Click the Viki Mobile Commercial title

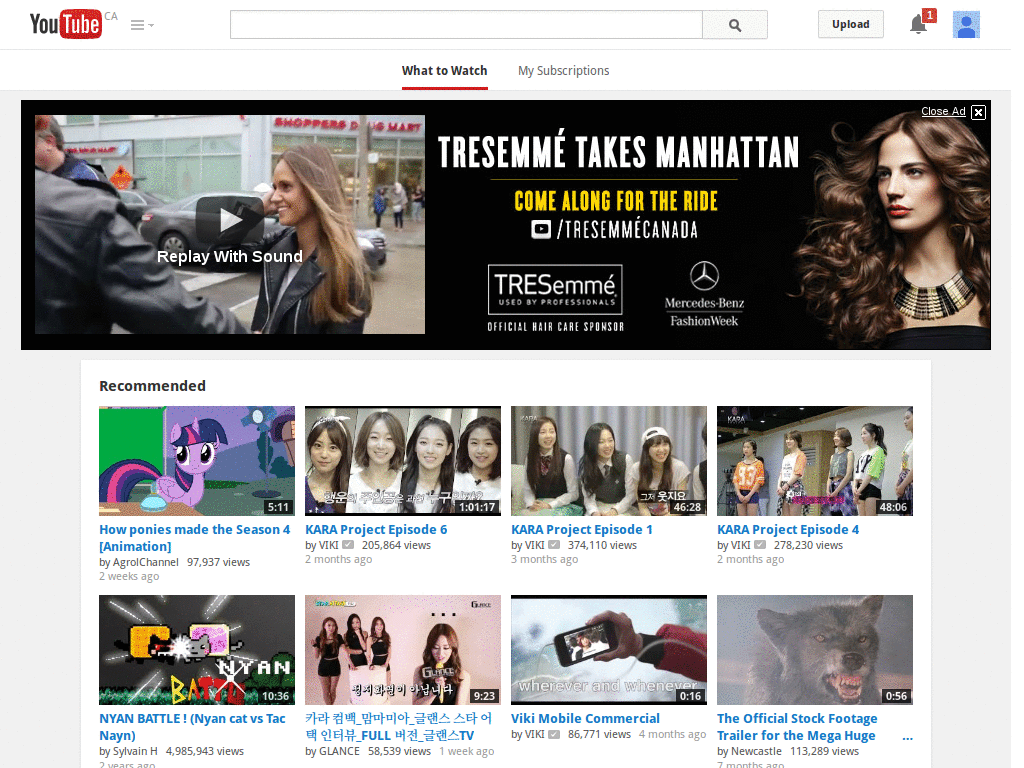click(585, 718)
